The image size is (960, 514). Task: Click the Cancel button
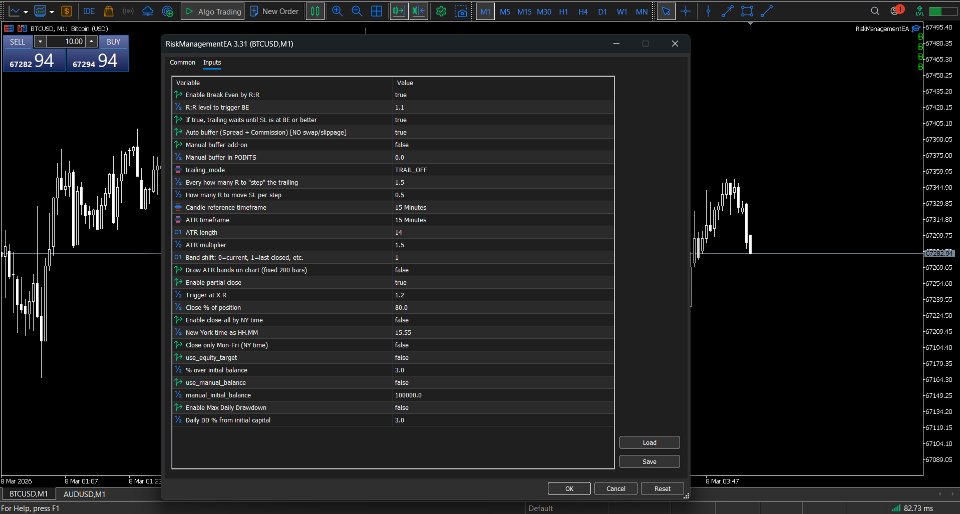(x=615, y=488)
